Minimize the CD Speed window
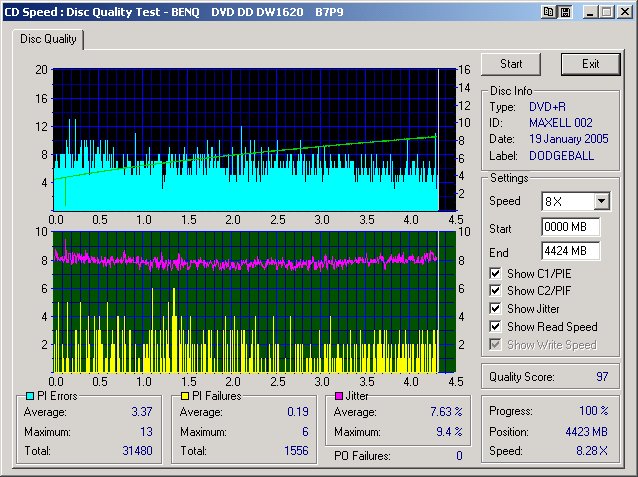This screenshot has width=638, height=477. click(590, 12)
